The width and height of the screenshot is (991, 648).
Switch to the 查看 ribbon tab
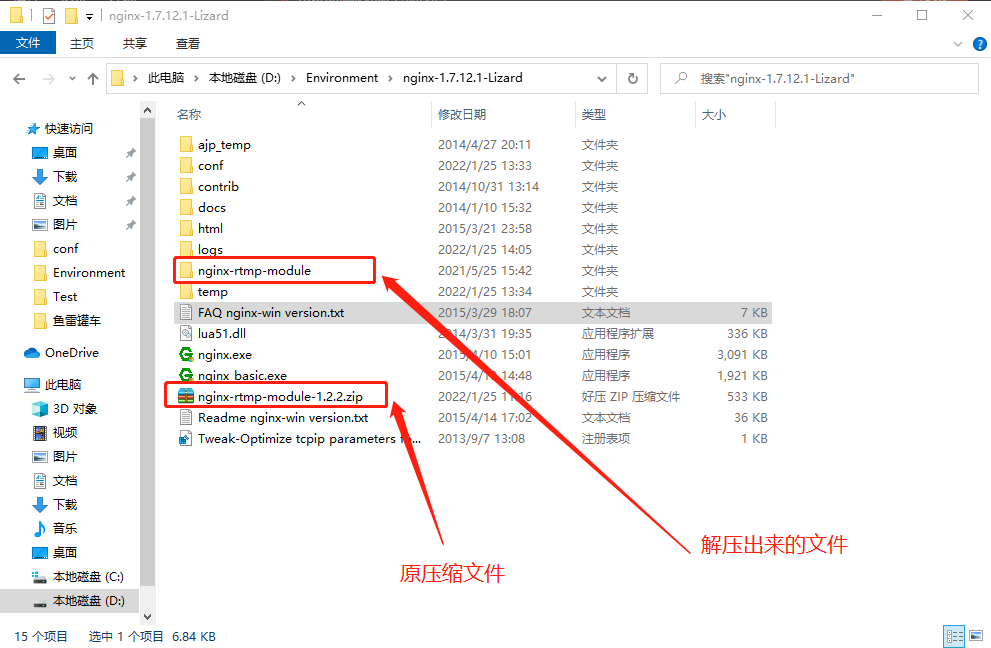(188, 44)
